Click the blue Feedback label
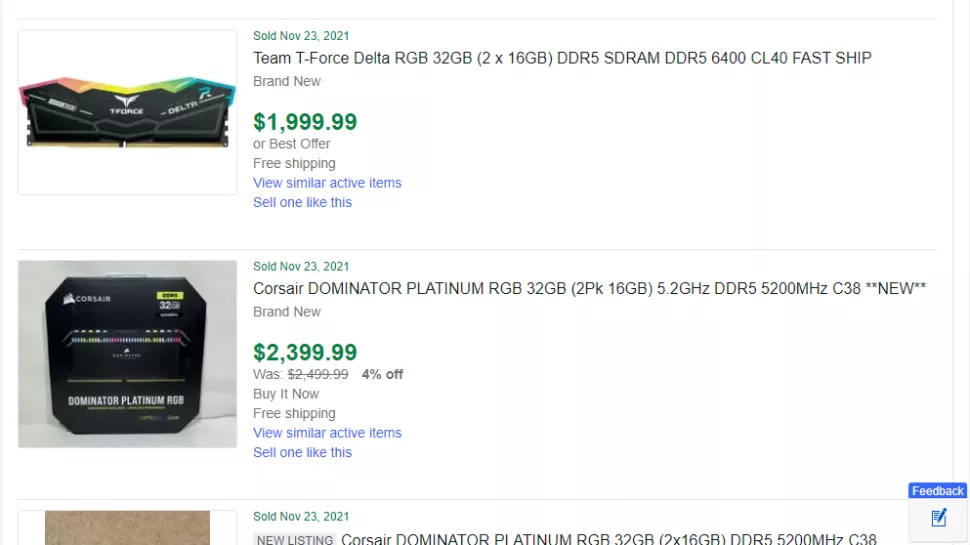 (937, 491)
